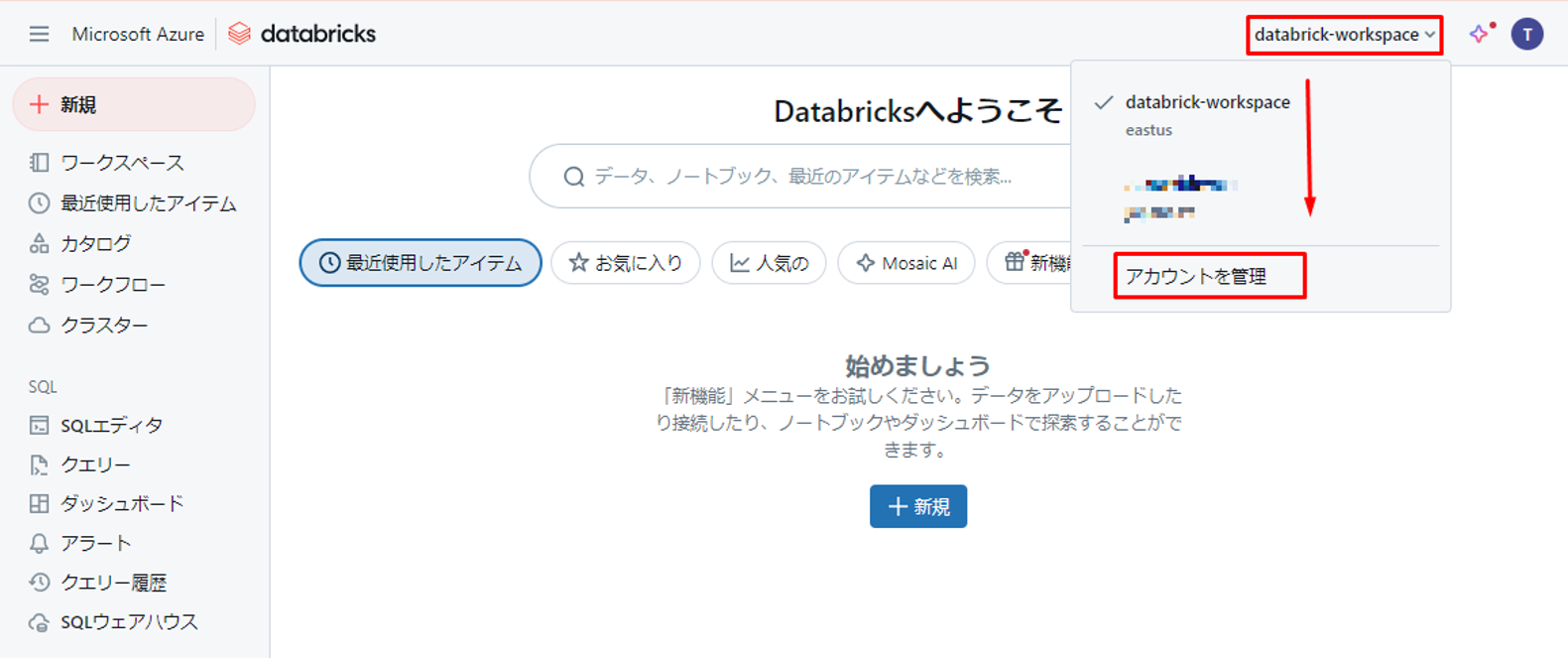Open the Databricks Assistant sparkle icon
The height and width of the screenshot is (658, 1568).
point(1480,34)
